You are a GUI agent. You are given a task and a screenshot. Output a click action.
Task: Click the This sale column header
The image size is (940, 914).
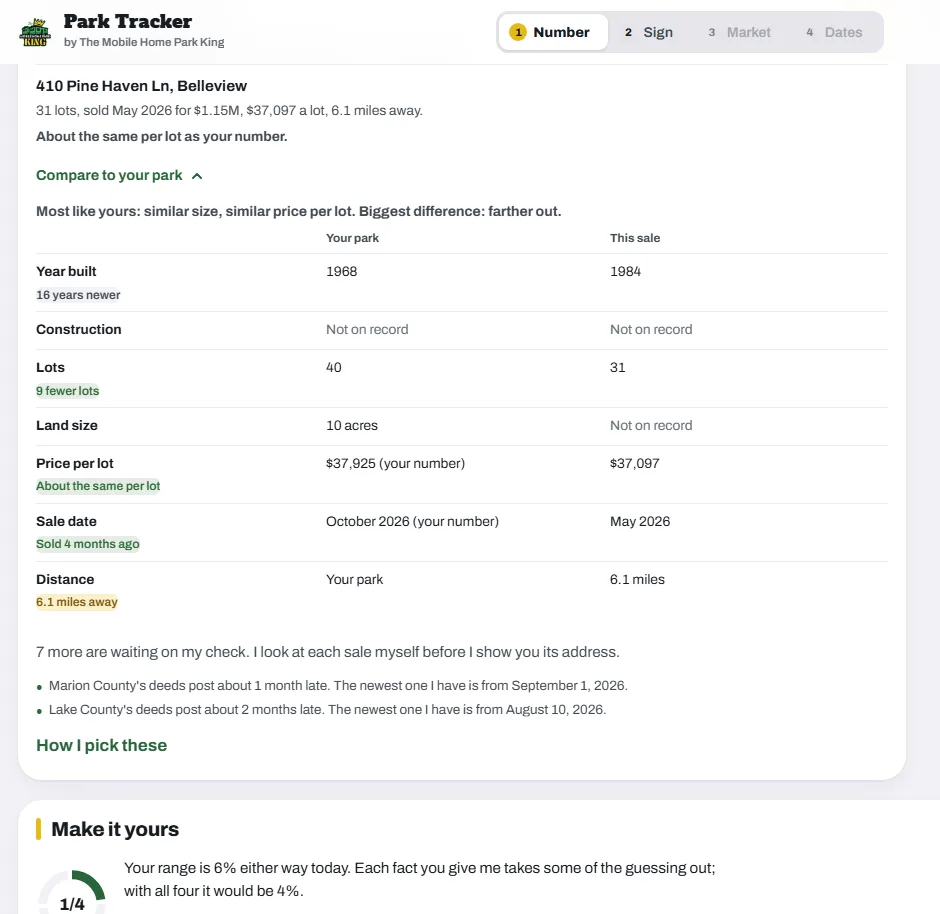tap(635, 238)
